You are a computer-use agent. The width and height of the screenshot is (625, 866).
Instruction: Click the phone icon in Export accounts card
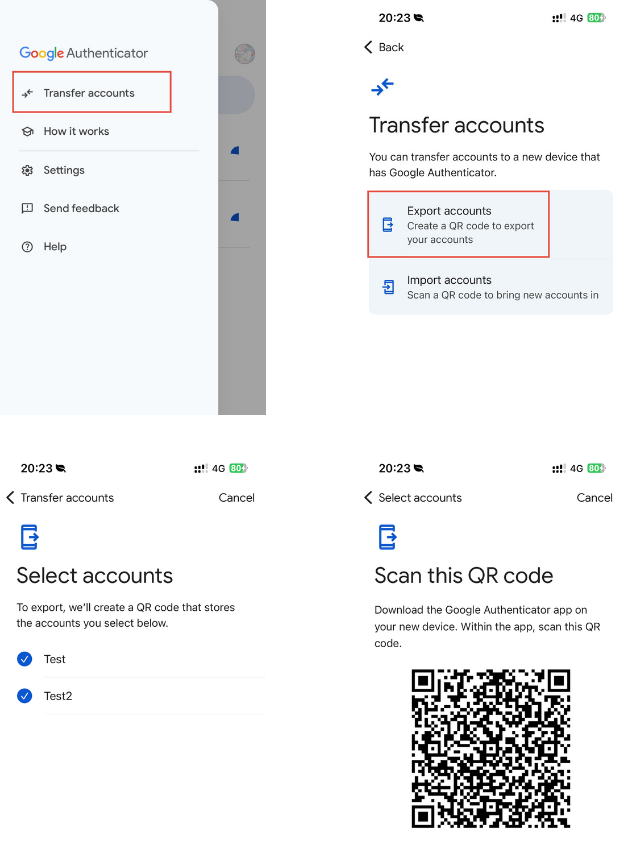click(388, 225)
